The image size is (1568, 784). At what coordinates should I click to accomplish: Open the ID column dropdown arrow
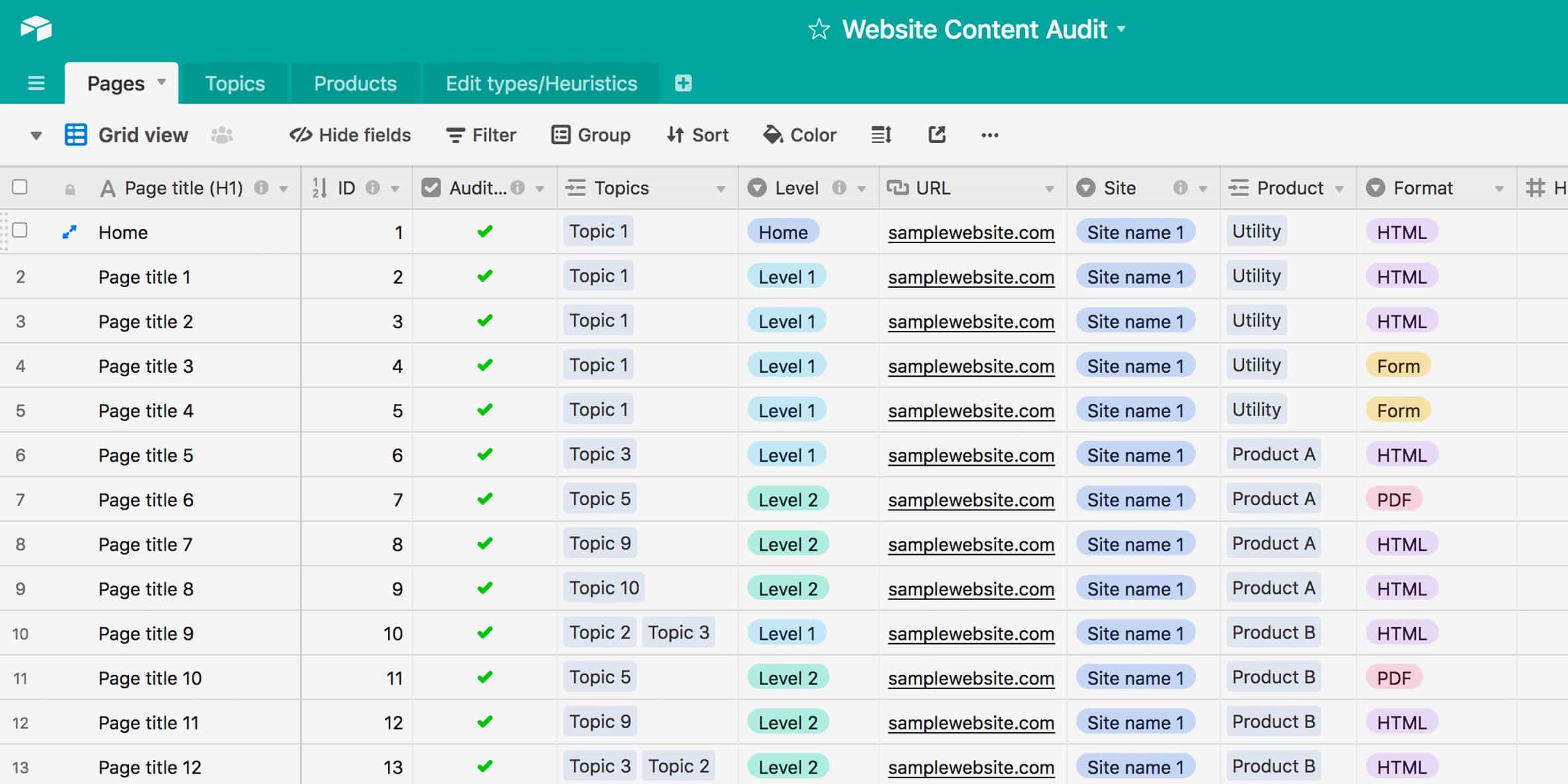click(395, 189)
